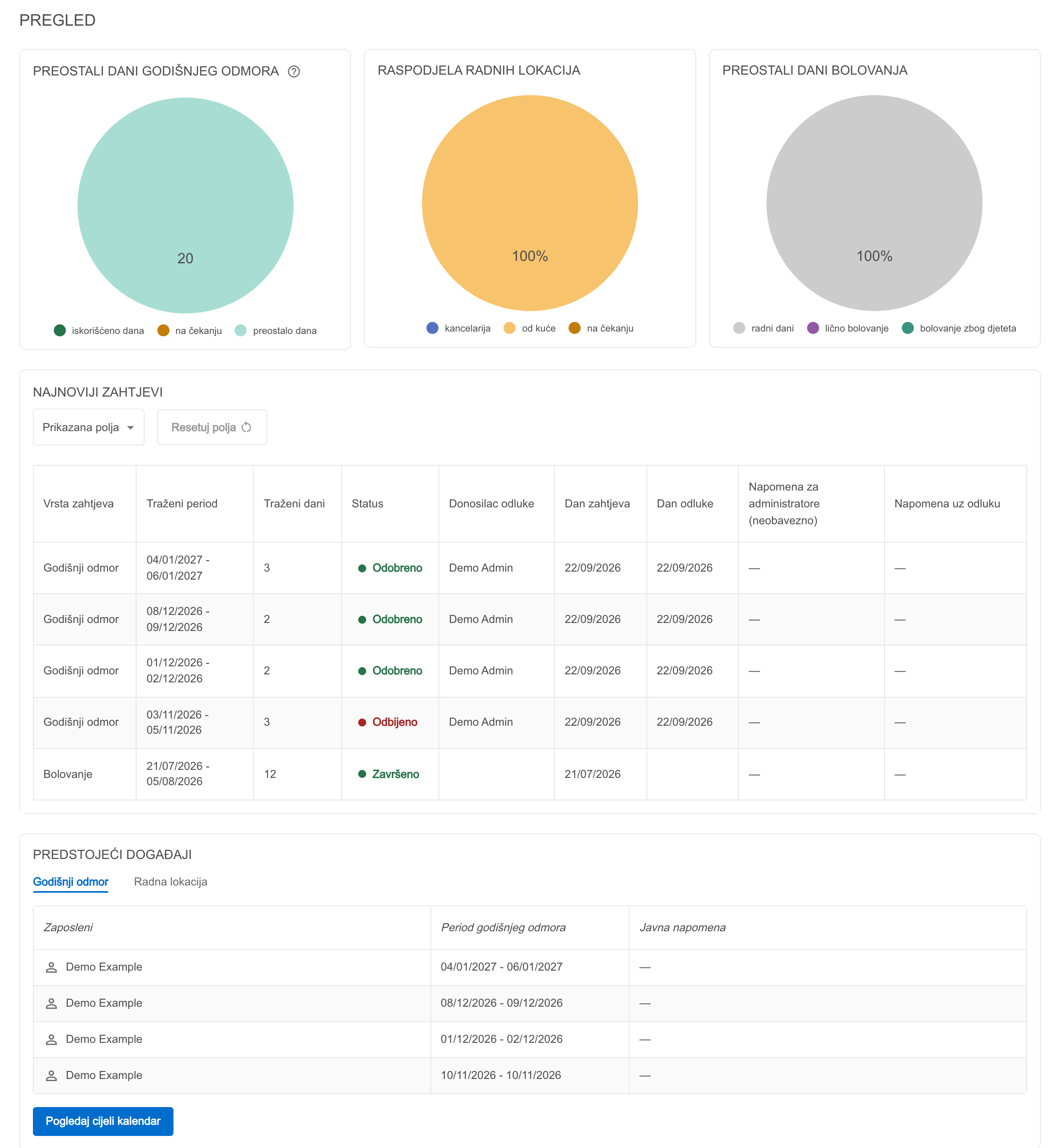This screenshot has height=1148, width=1048.
Task: Click person icon beside 10/11/2026 Demo Example
Action: coord(51,1076)
